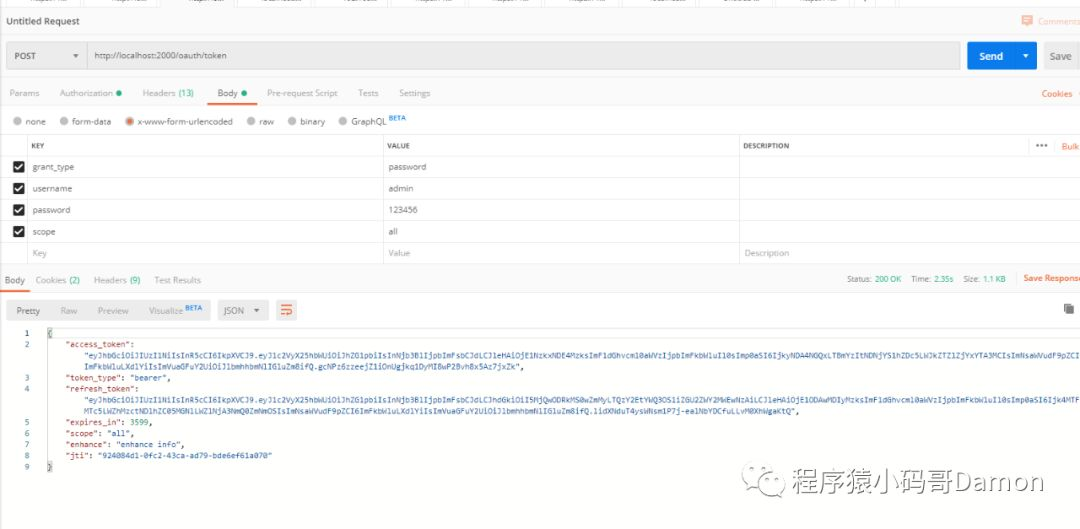Open the Pre-request Script tab
The width and height of the screenshot is (1080, 529).
(302, 93)
